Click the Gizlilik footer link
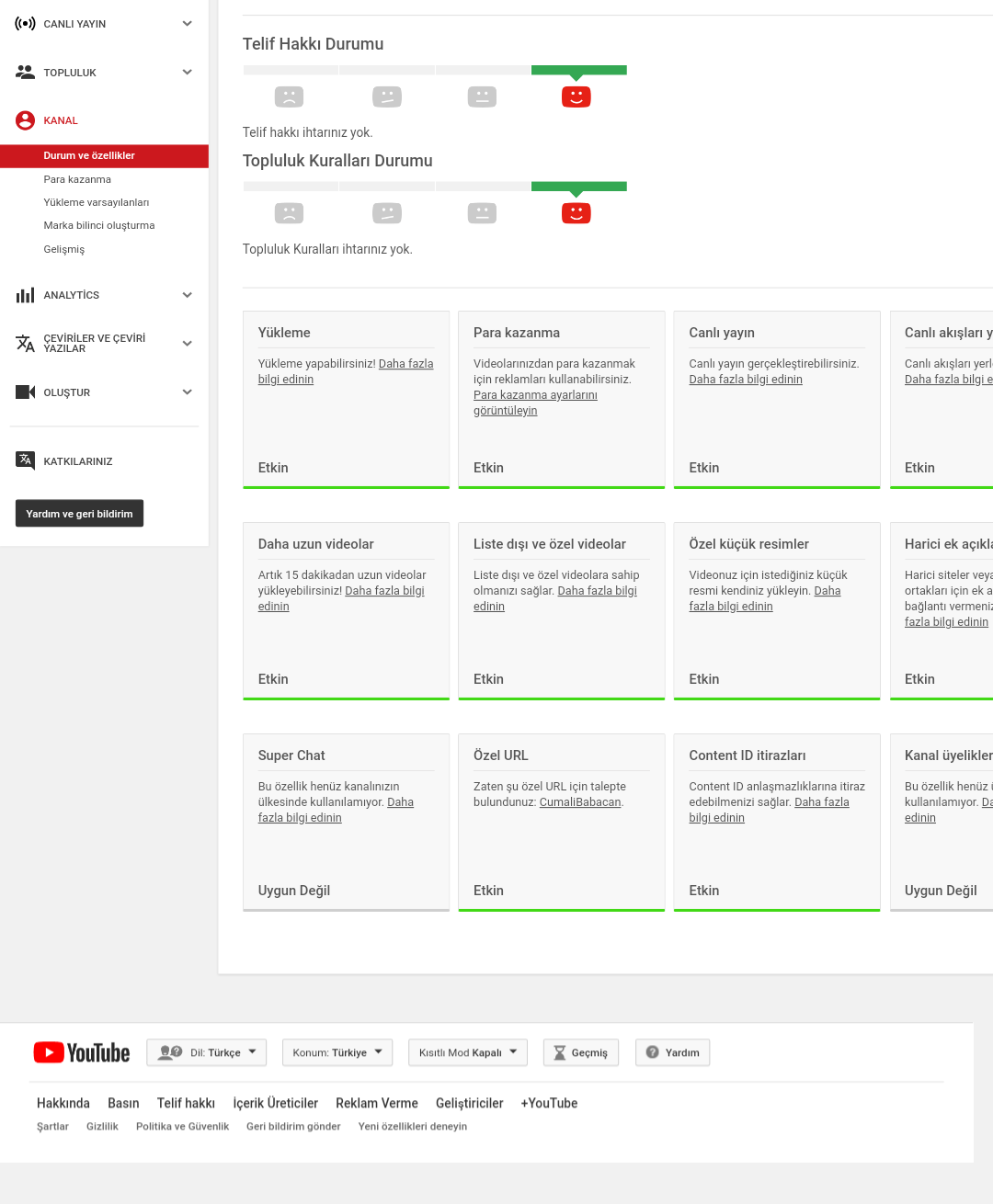Viewport: 993px width, 1204px height. pos(102,1127)
